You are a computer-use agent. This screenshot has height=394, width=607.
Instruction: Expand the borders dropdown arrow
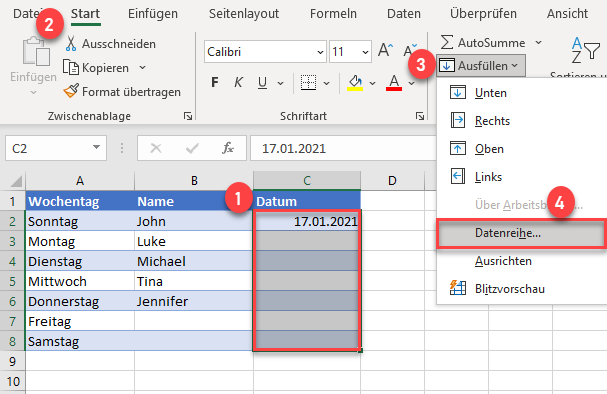(327, 83)
